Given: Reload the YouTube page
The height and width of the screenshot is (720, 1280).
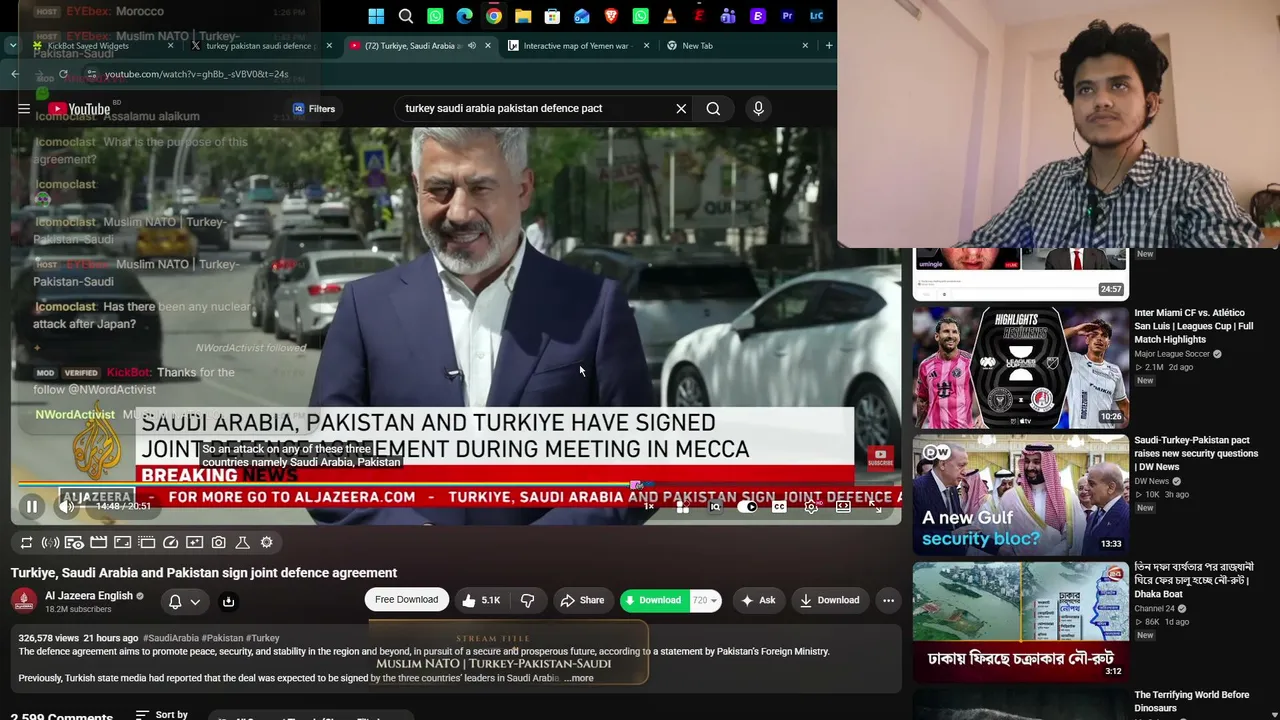Looking at the screenshot, I should tap(63, 74).
